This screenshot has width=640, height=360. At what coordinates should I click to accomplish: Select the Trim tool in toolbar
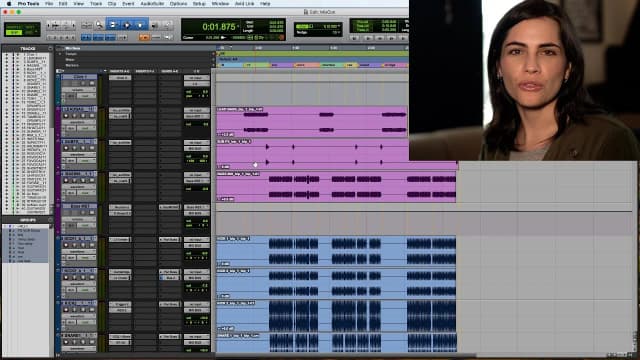pyautogui.click(x=113, y=25)
